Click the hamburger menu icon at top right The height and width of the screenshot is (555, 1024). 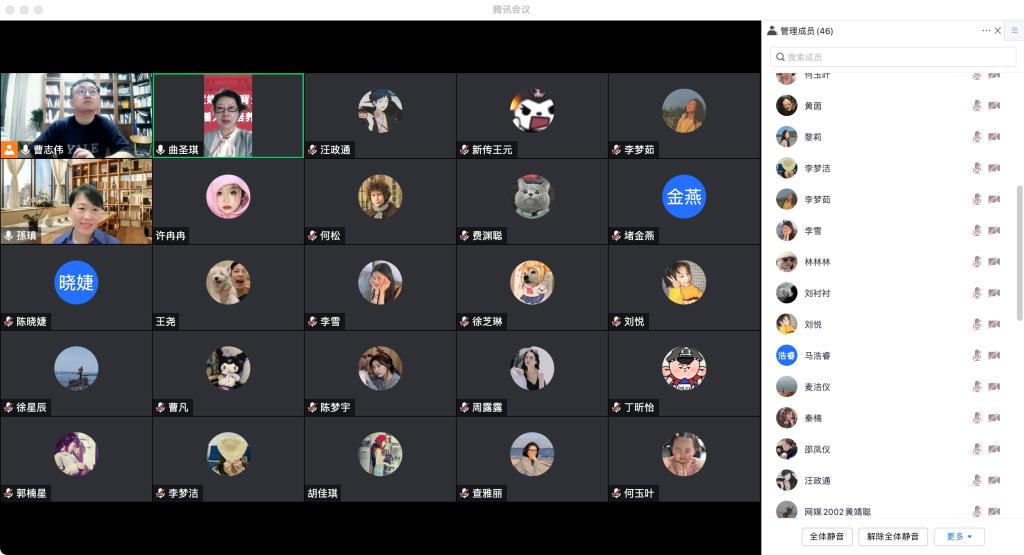click(x=1014, y=31)
